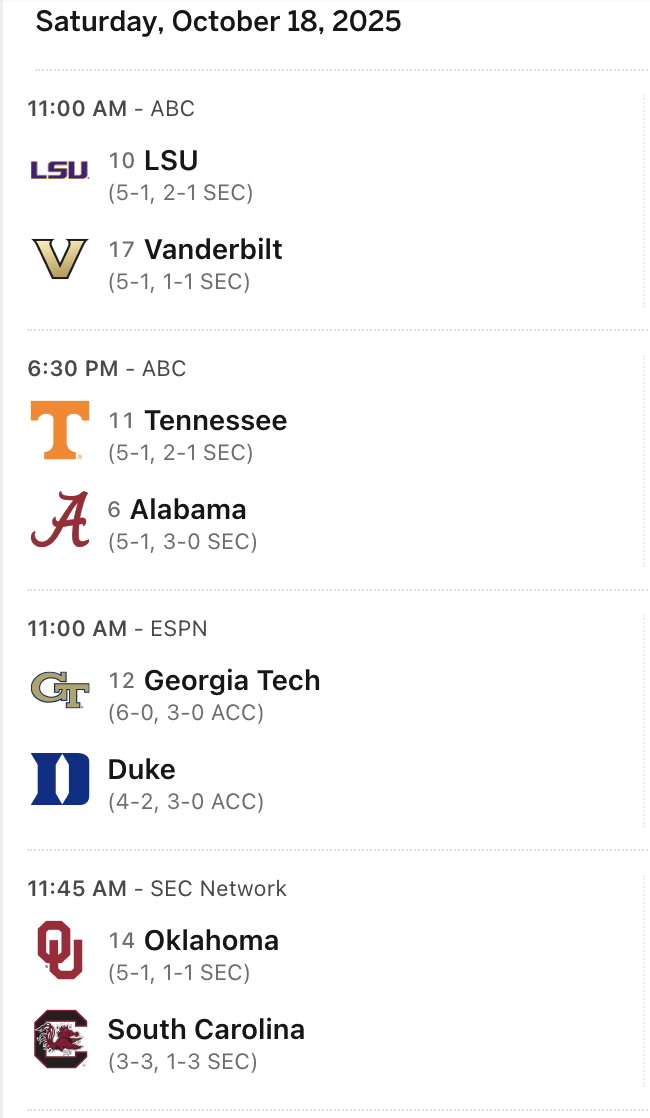
Task: Open the Vanderbilt team link
Action: pos(213,249)
